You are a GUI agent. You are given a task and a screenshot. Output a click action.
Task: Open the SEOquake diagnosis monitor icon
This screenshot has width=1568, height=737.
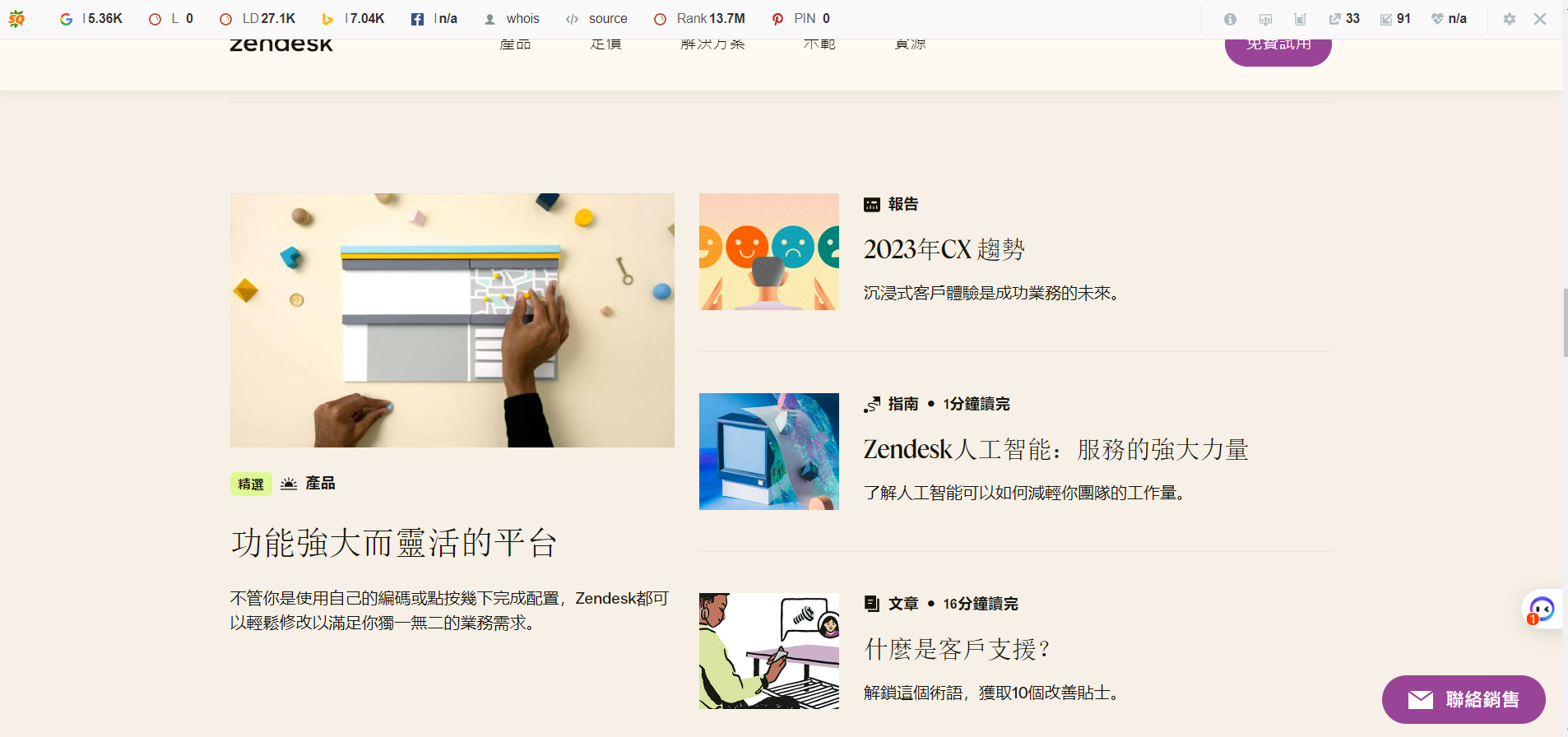pos(1265,19)
